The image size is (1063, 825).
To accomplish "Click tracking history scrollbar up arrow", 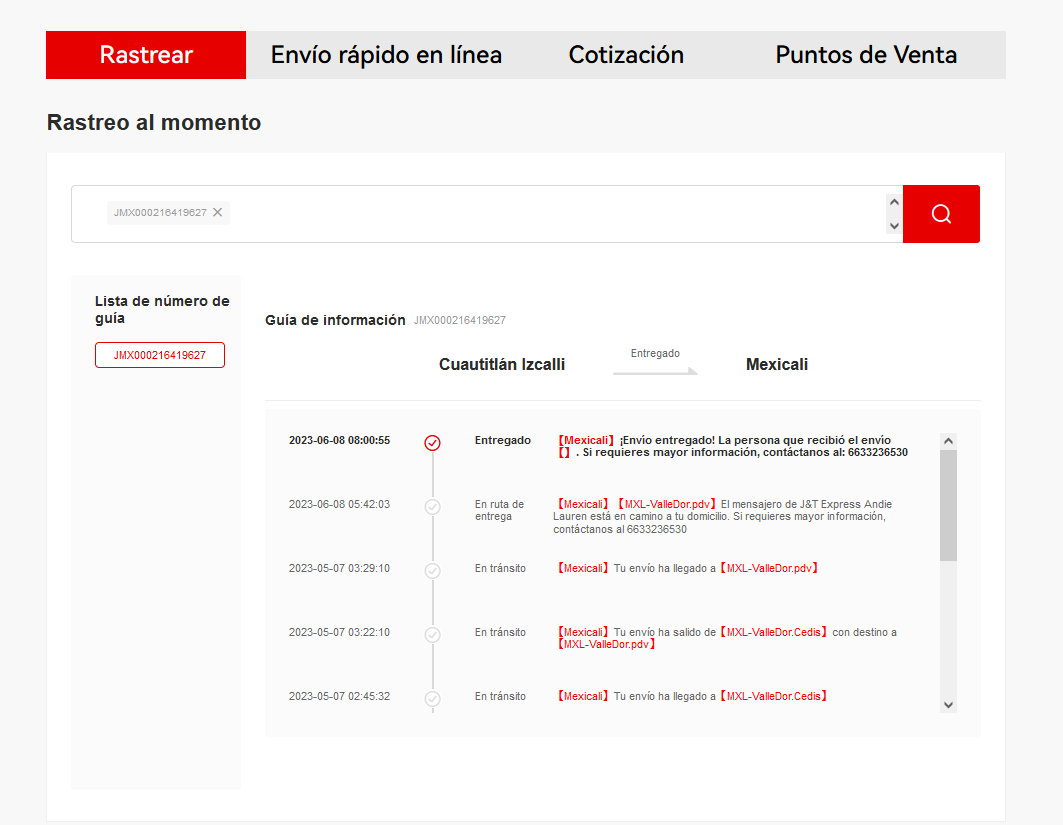I will [x=948, y=441].
